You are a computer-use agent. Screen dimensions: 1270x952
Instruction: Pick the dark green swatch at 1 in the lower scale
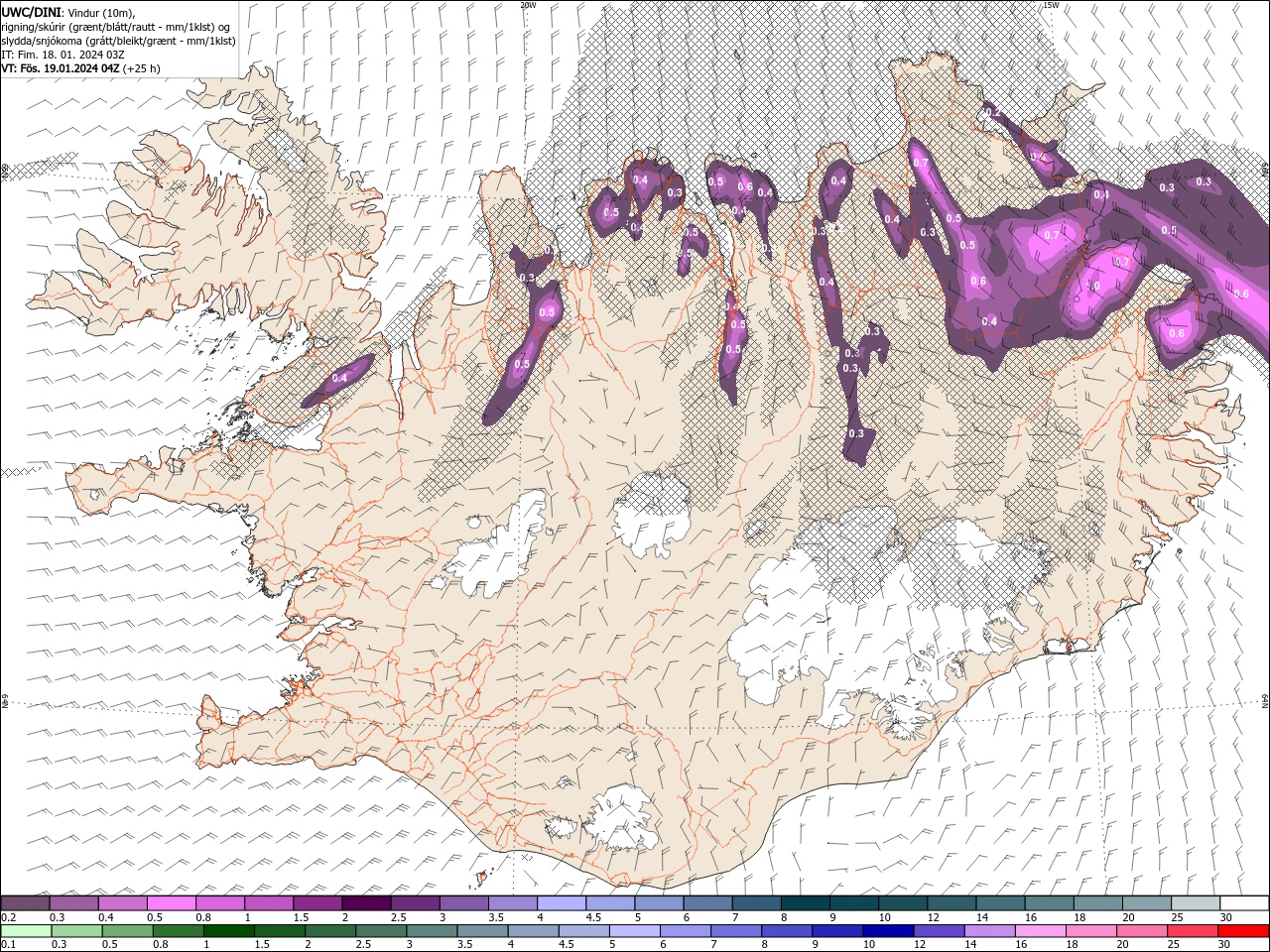point(228,931)
